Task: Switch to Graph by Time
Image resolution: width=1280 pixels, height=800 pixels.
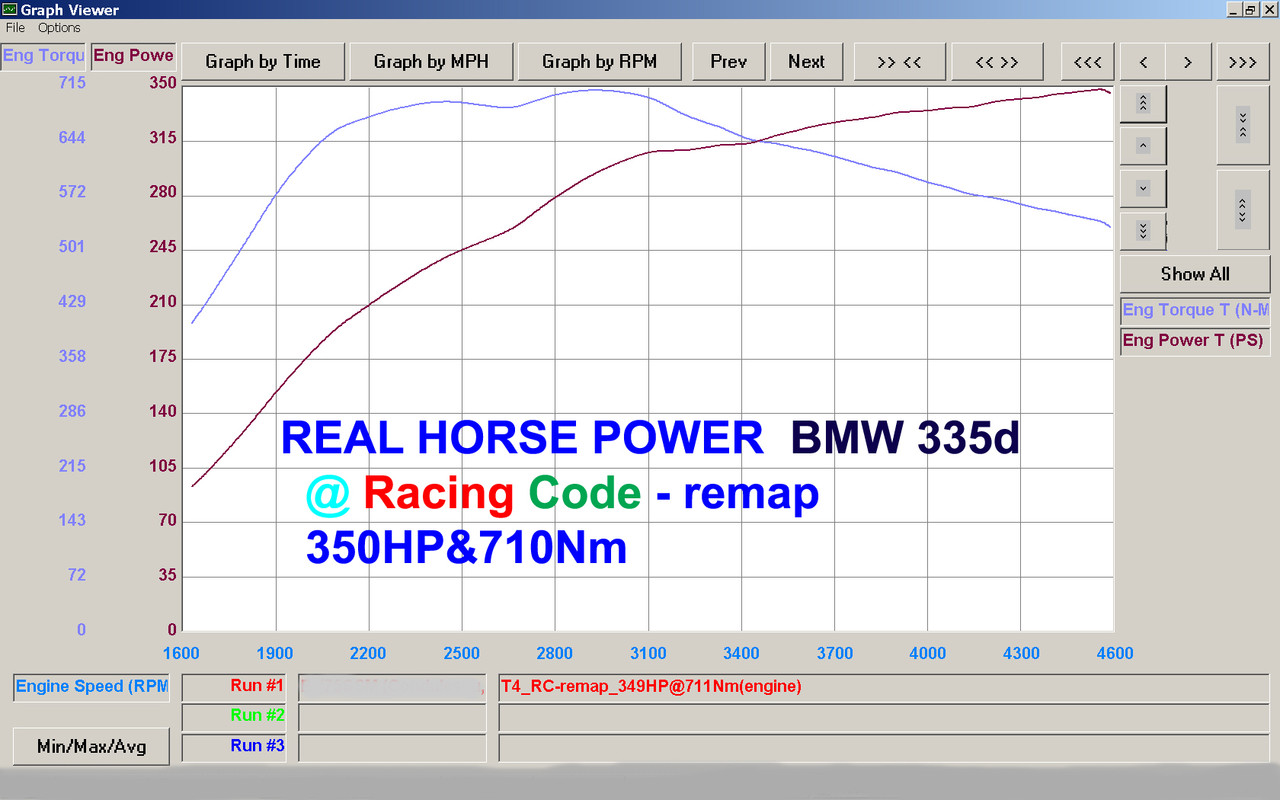Action: pos(263,62)
